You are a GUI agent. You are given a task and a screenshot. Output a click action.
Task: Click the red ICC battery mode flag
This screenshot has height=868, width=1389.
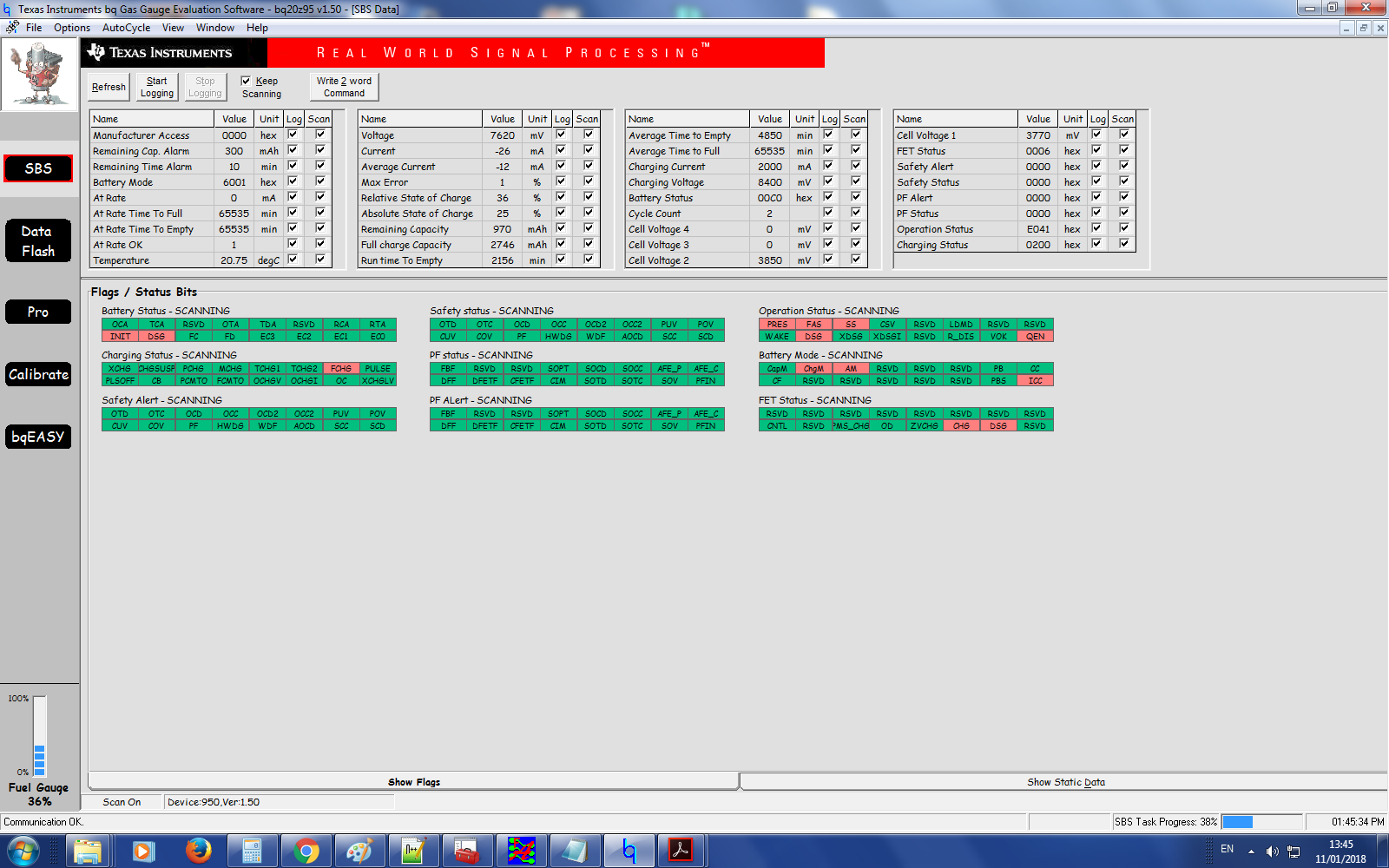(x=1035, y=381)
